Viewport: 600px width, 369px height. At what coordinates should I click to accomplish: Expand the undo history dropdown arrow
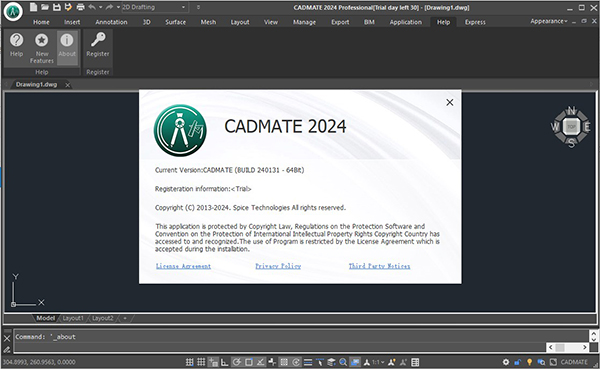pos(101,7)
